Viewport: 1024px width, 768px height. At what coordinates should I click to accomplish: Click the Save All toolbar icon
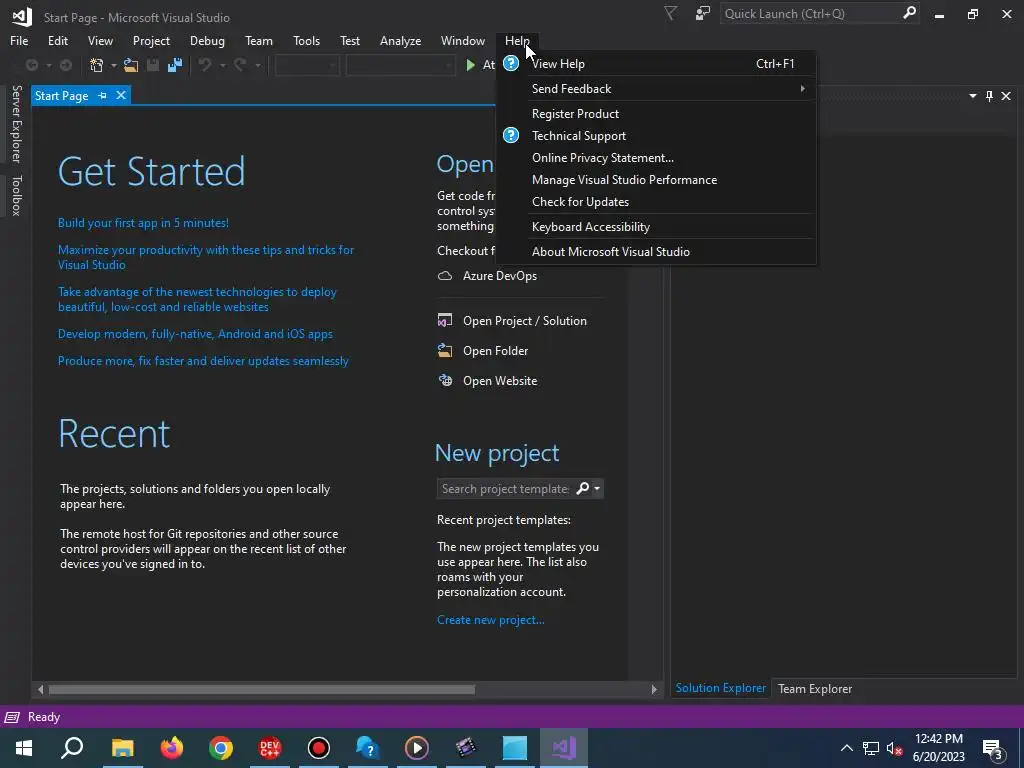(x=174, y=65)
